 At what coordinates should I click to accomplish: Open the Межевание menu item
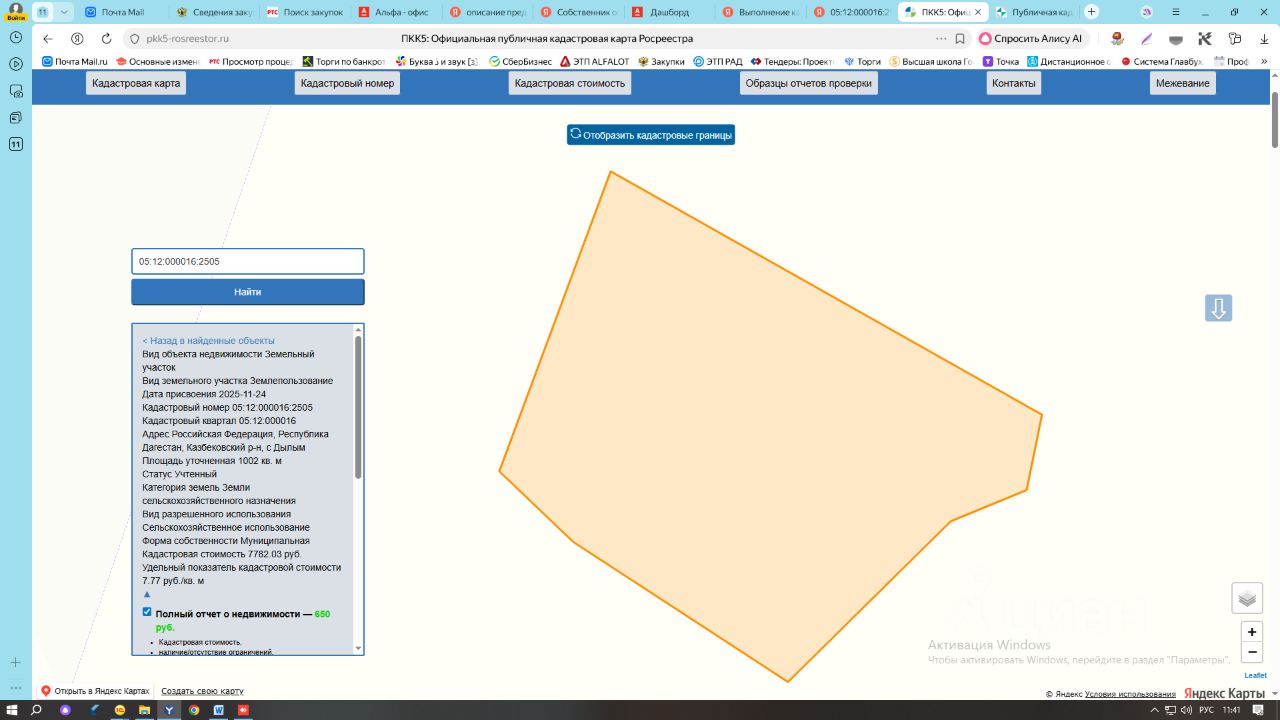tap(1183, 83)
